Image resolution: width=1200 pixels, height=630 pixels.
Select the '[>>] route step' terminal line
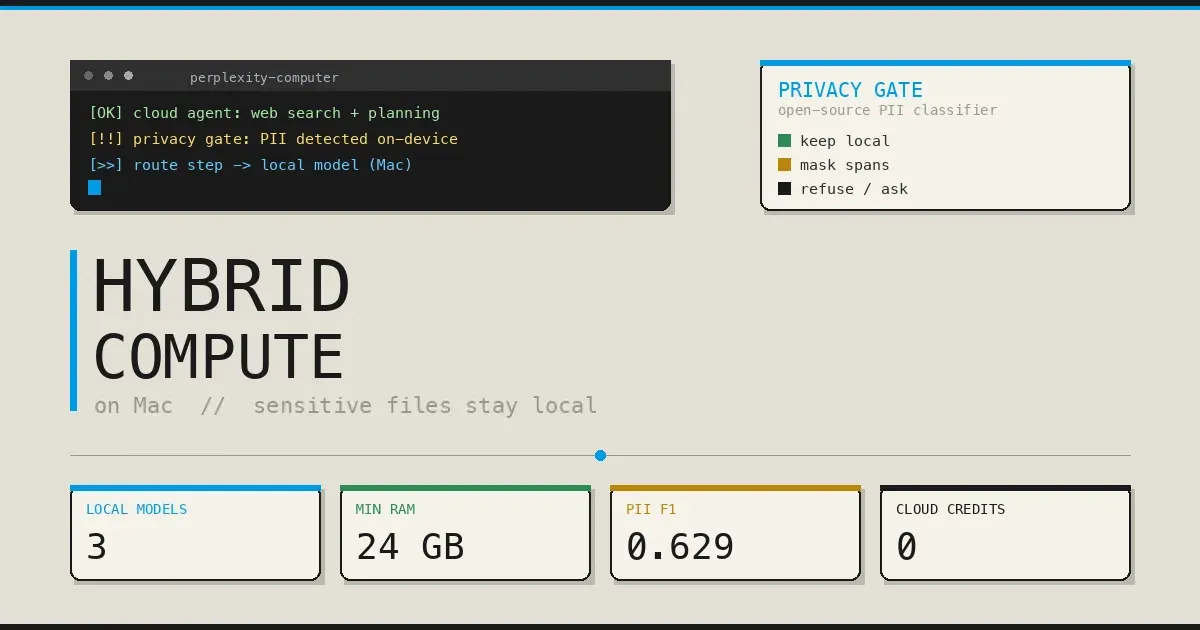click(x=250, y=165)
